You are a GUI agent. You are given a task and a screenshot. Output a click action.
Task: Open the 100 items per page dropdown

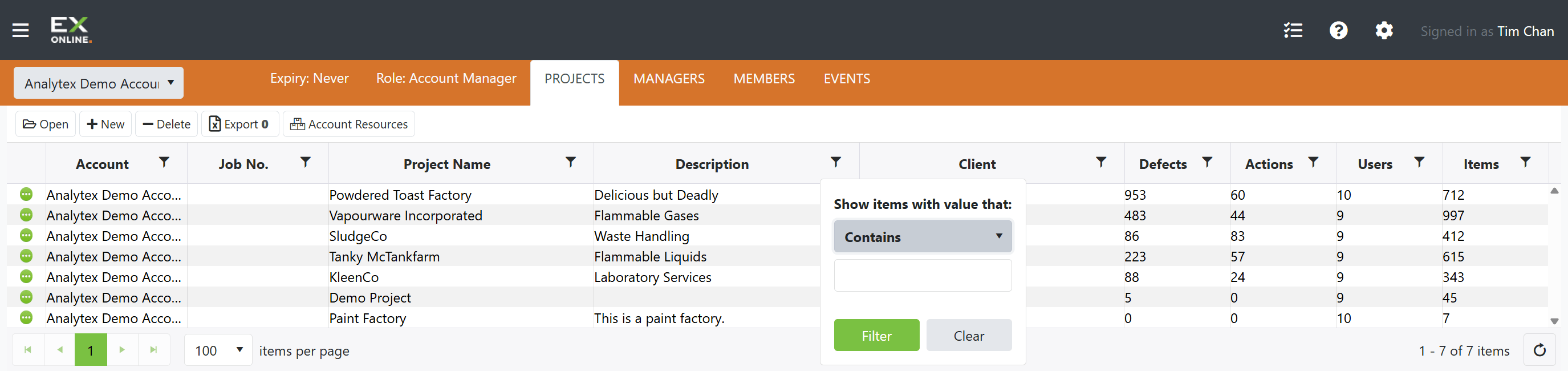[x=218, y=350]
